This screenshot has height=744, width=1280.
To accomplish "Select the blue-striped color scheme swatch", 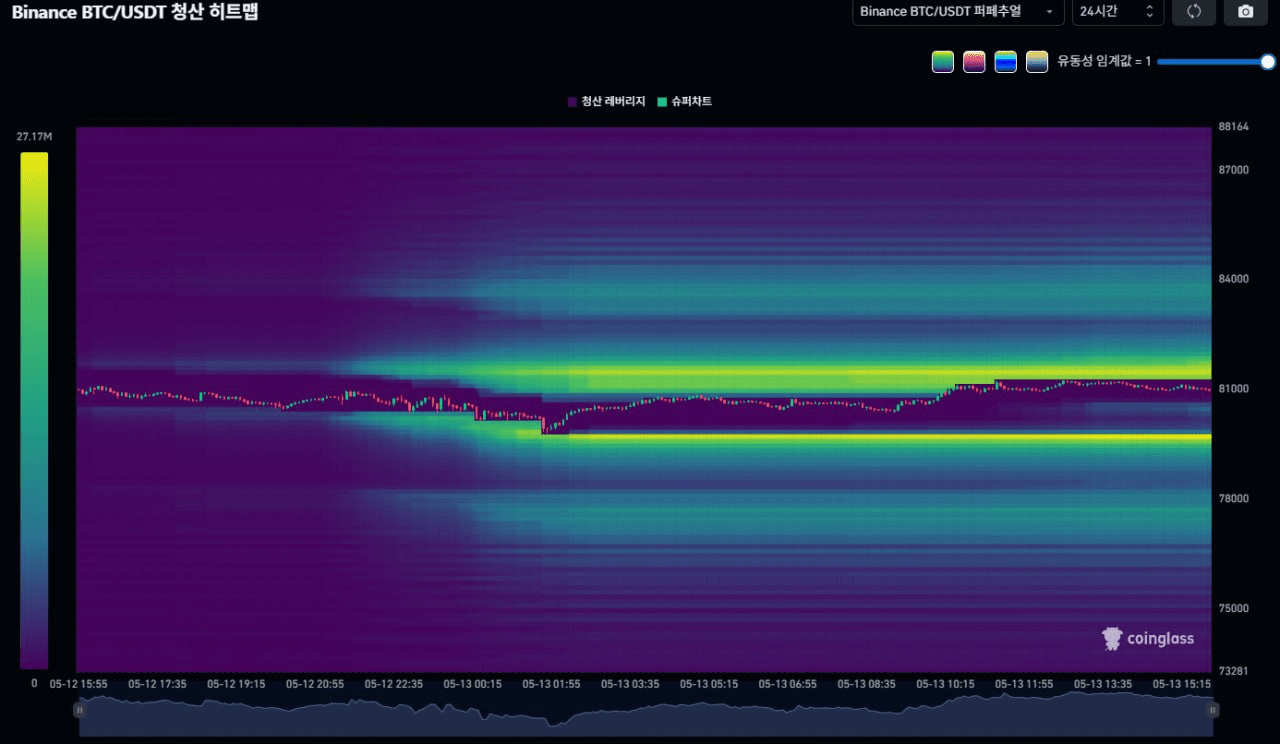I will click(x=1006, y=62).
